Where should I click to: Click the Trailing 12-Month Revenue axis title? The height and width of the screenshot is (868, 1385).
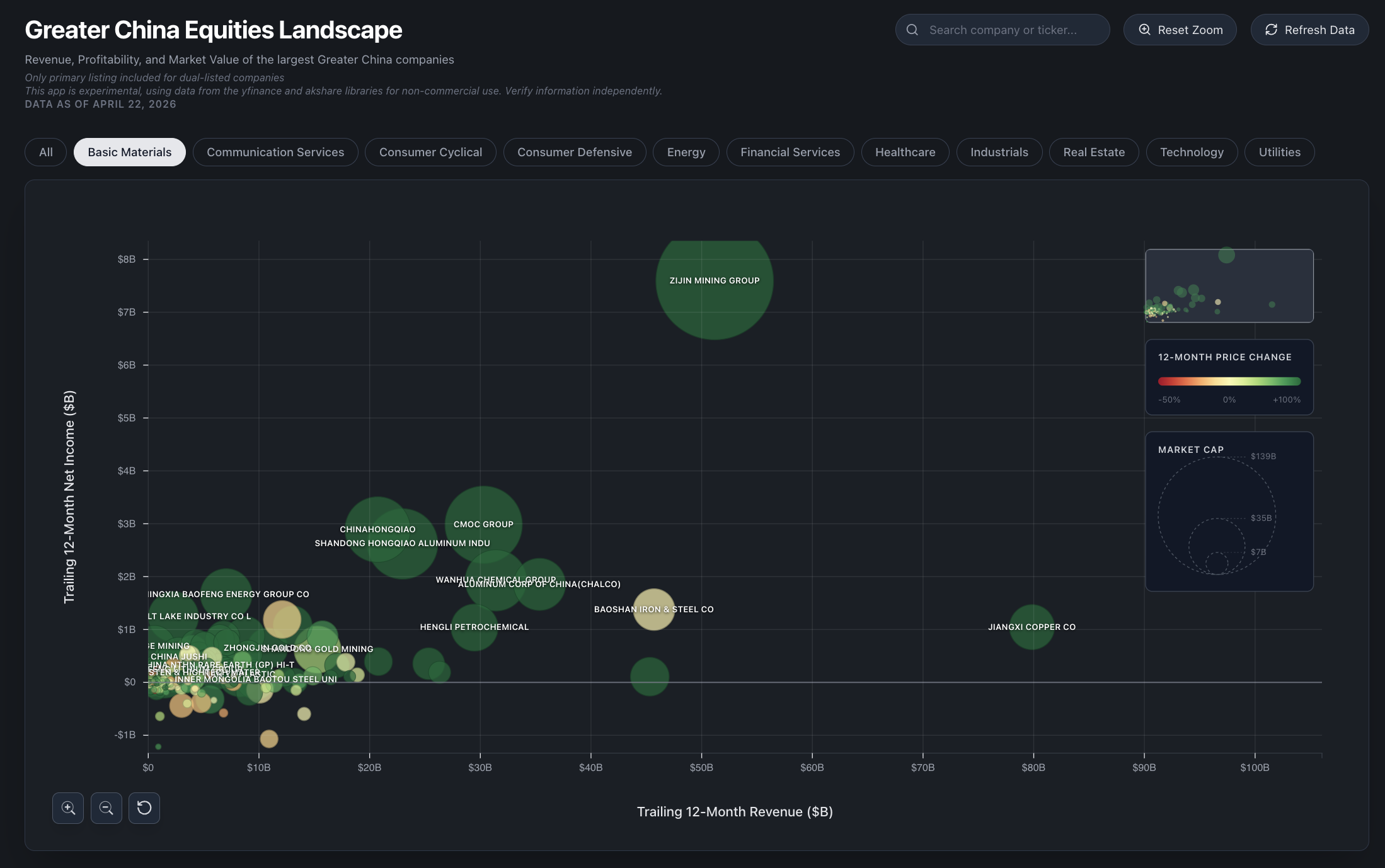click(x=735, y=811)
